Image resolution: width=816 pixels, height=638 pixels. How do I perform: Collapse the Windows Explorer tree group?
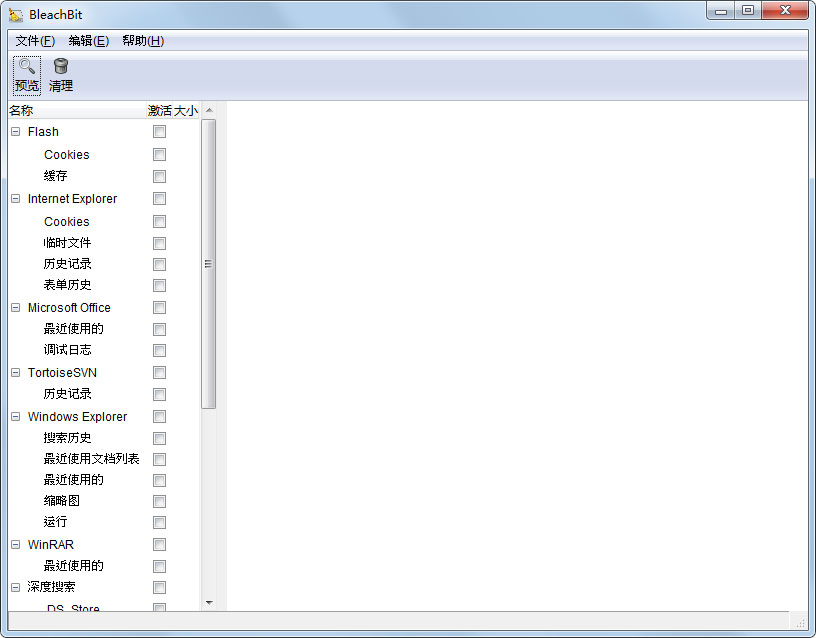click(x=16, y=417)
